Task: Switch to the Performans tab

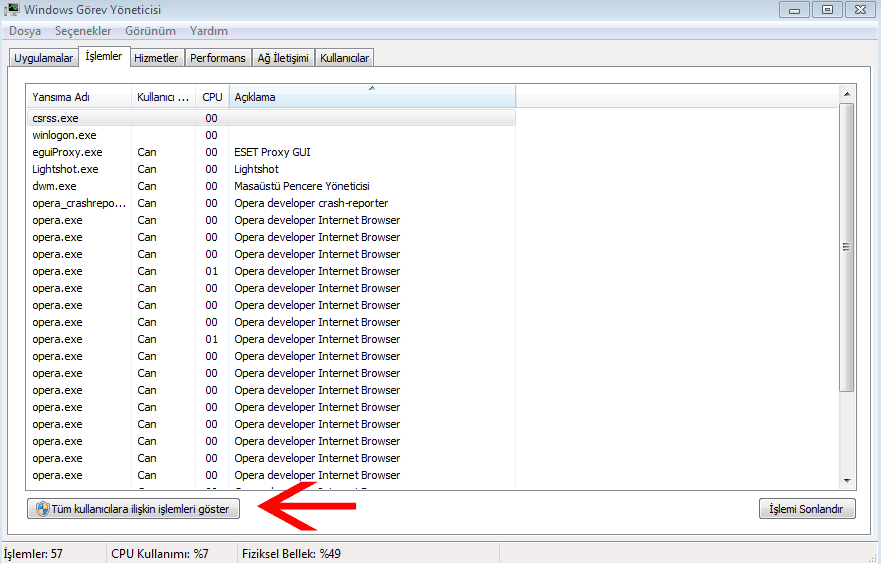Action: tap(217, 58)
